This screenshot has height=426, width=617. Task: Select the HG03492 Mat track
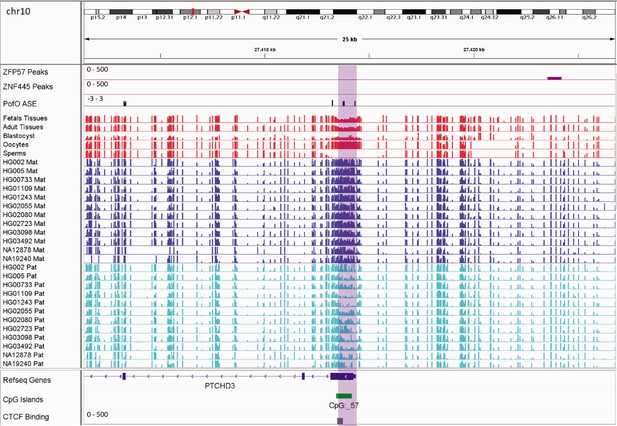click(24, 241)
